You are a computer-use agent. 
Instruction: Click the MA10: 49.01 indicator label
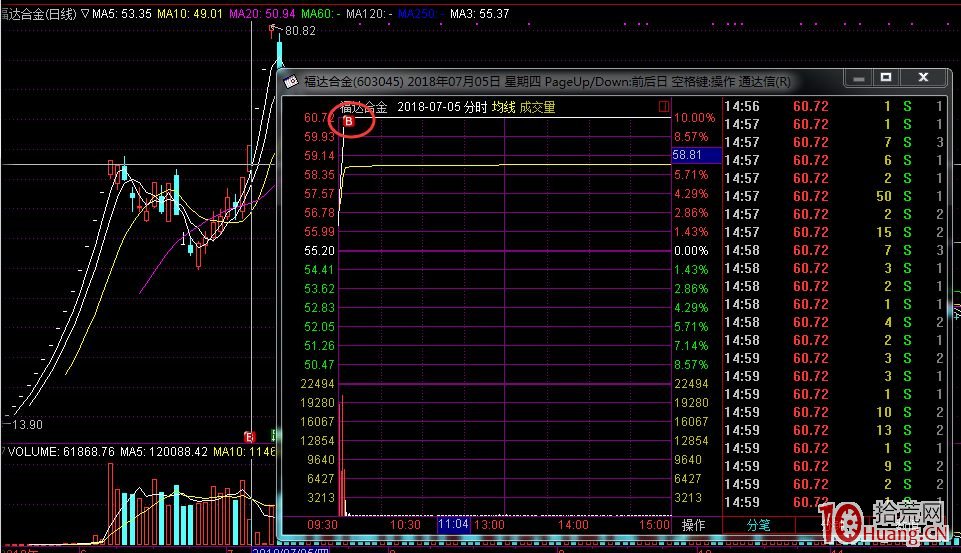click(x=190, y=13)
